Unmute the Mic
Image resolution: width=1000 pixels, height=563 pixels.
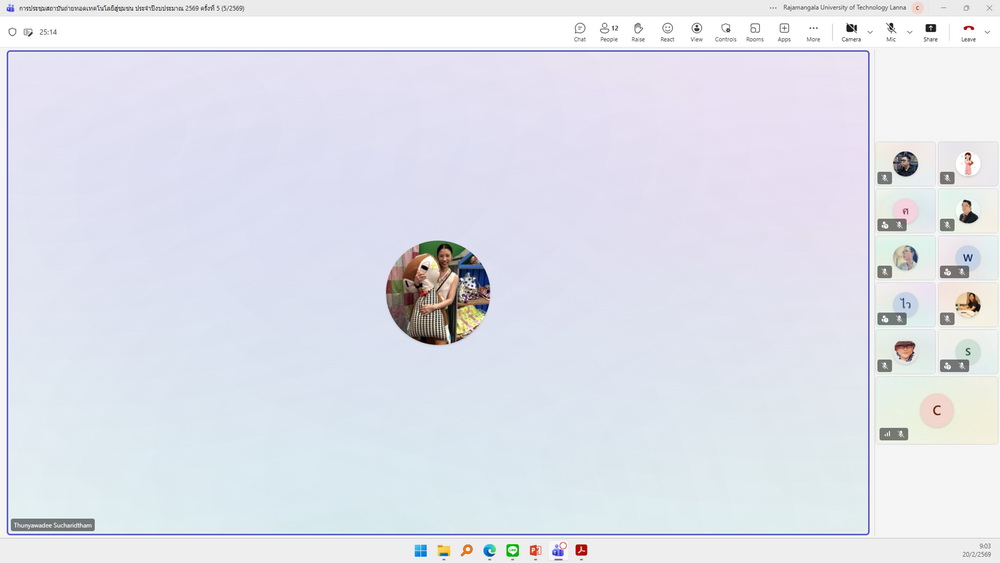[x=891, y=31]
